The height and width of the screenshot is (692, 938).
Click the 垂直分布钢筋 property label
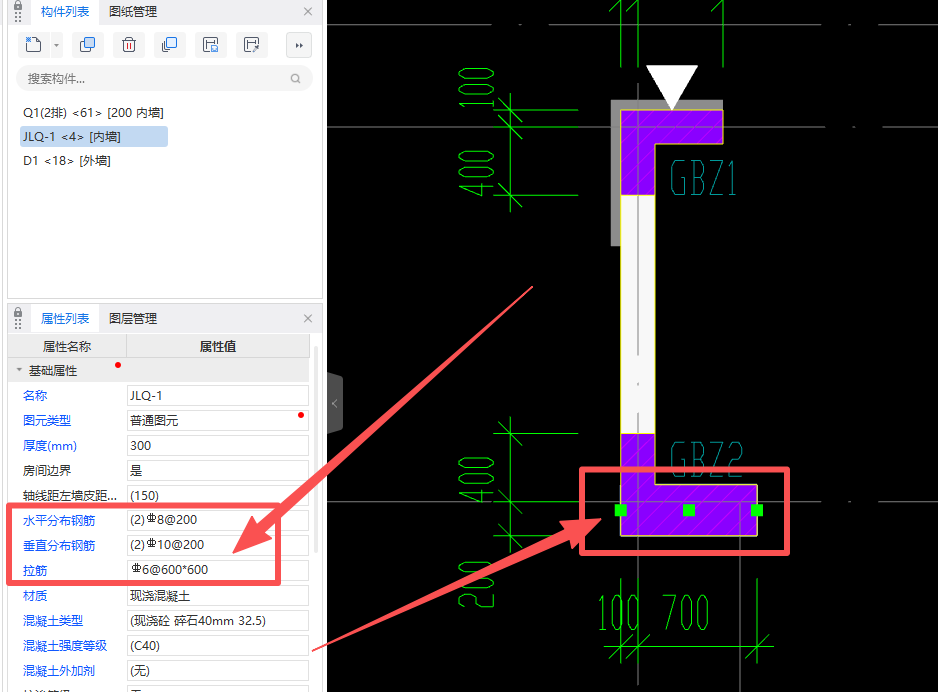[x=59, y=545]
